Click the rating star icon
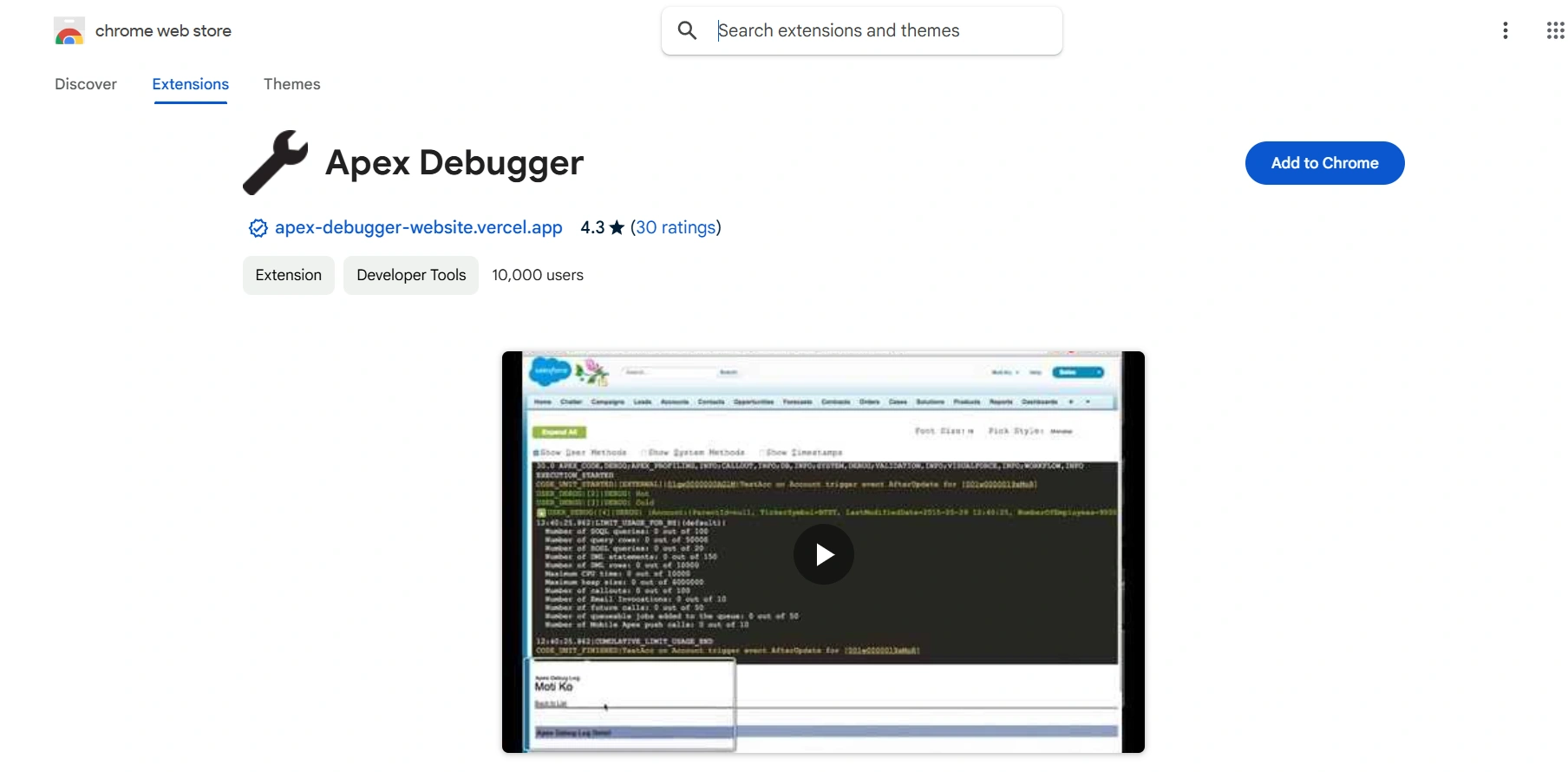 click(x=617, y=227)
